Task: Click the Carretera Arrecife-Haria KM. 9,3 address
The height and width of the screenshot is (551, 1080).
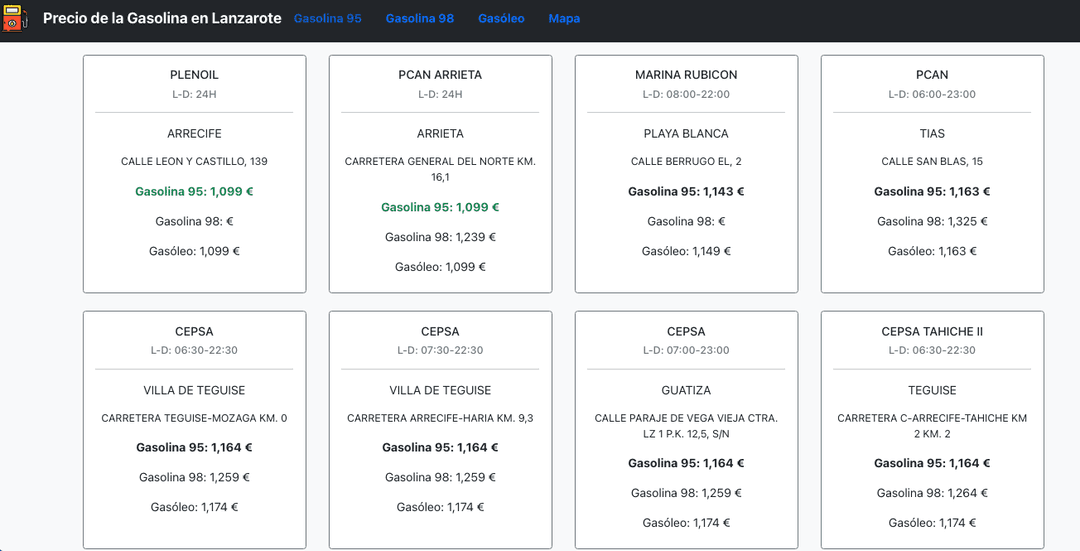Action: [x=440, y=418]
